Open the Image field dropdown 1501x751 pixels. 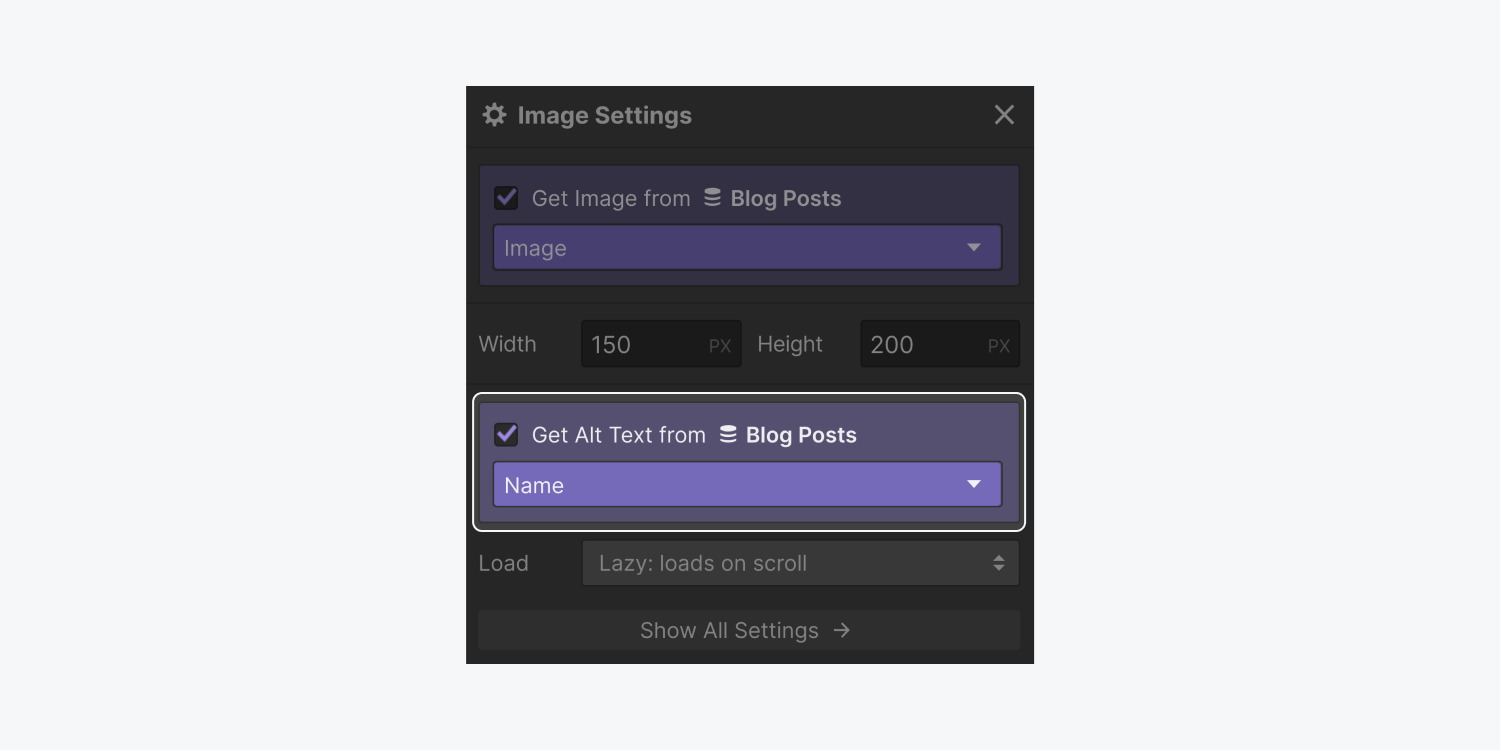[x=748, y=247]
